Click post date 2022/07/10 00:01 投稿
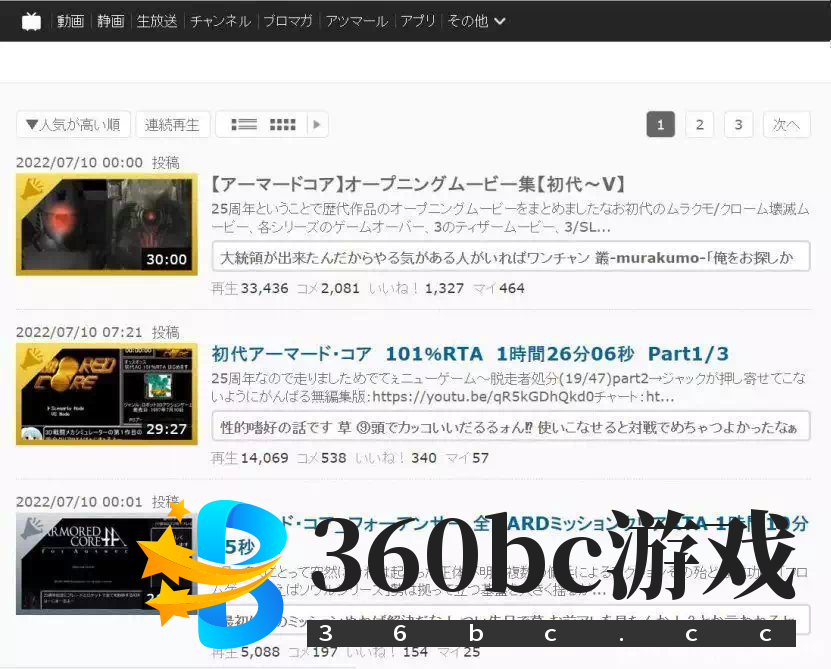 pos(98,501)
